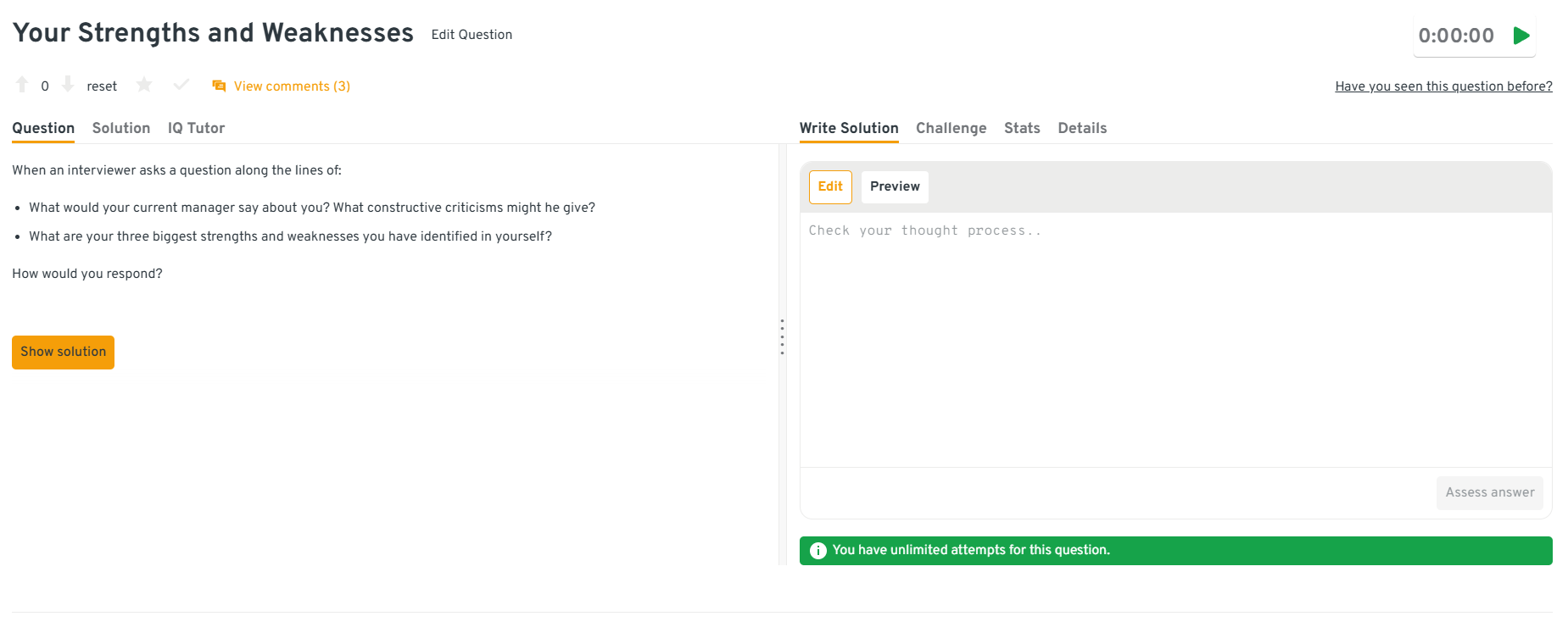View the Details tab

1082,128
